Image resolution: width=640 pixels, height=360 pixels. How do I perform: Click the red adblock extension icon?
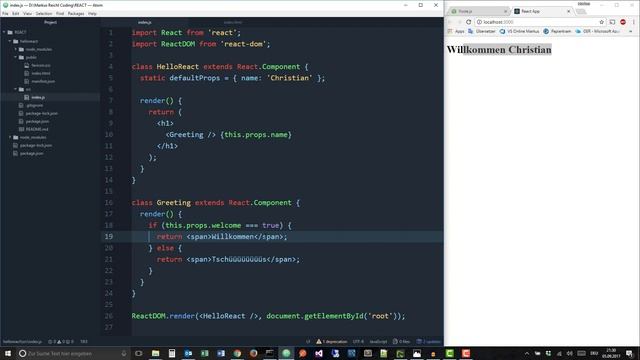(x=623, y=22)
